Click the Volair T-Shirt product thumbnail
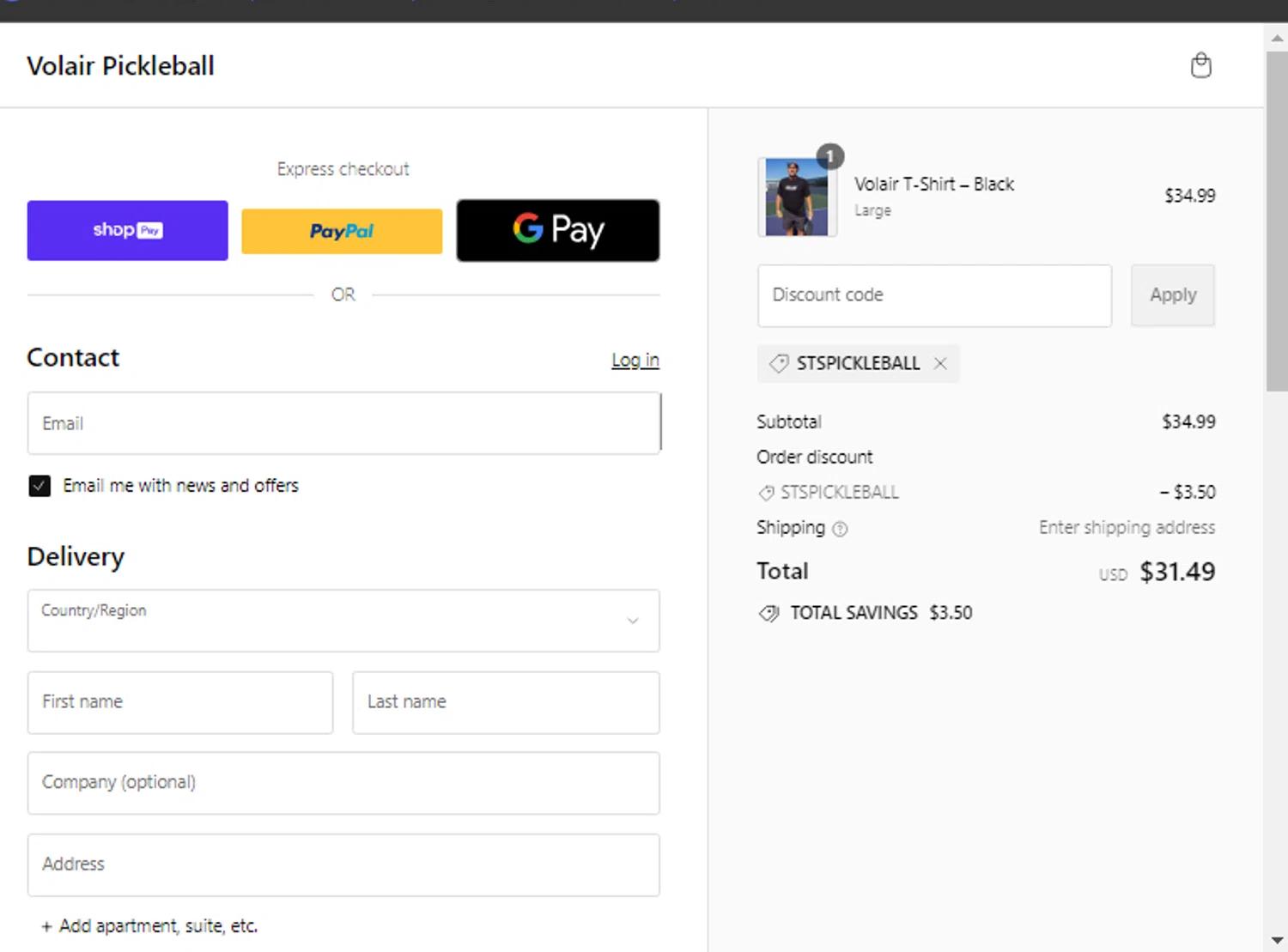1288x952 pixels. click(x=797, y=197)
